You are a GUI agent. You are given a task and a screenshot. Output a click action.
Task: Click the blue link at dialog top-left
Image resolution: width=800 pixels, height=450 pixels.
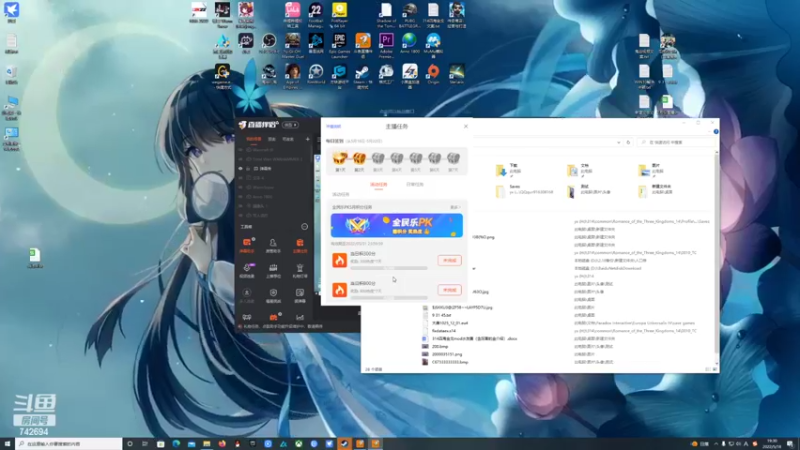tap(333, 127)
